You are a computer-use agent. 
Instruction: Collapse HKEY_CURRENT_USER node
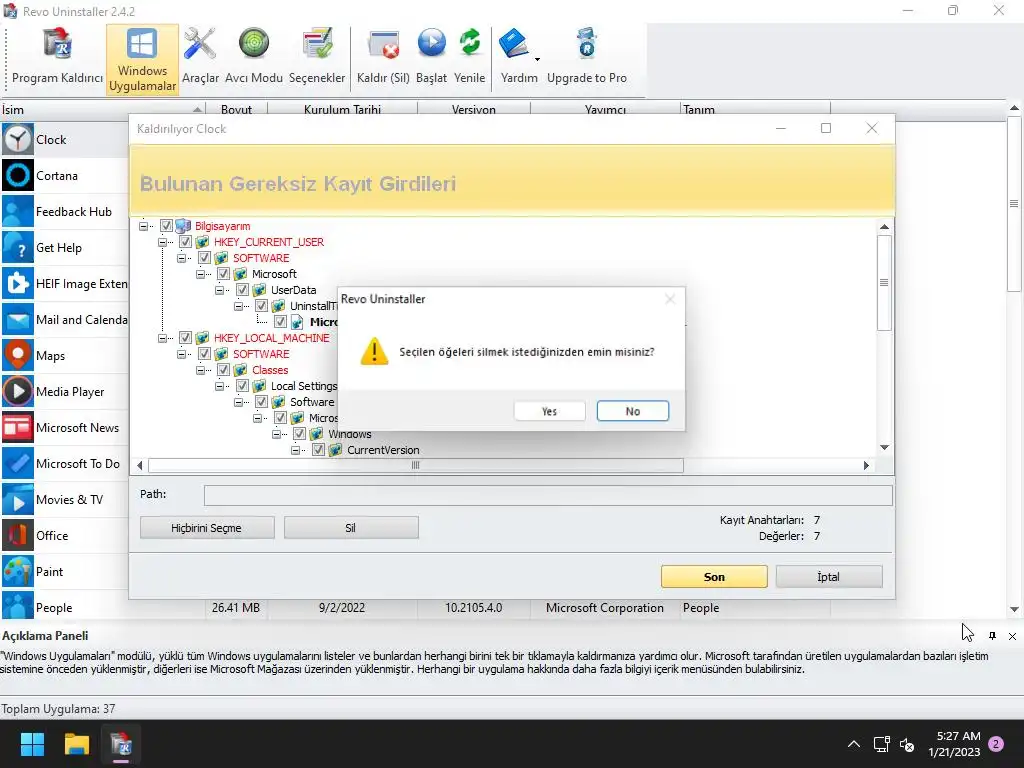tap(162, 242)
